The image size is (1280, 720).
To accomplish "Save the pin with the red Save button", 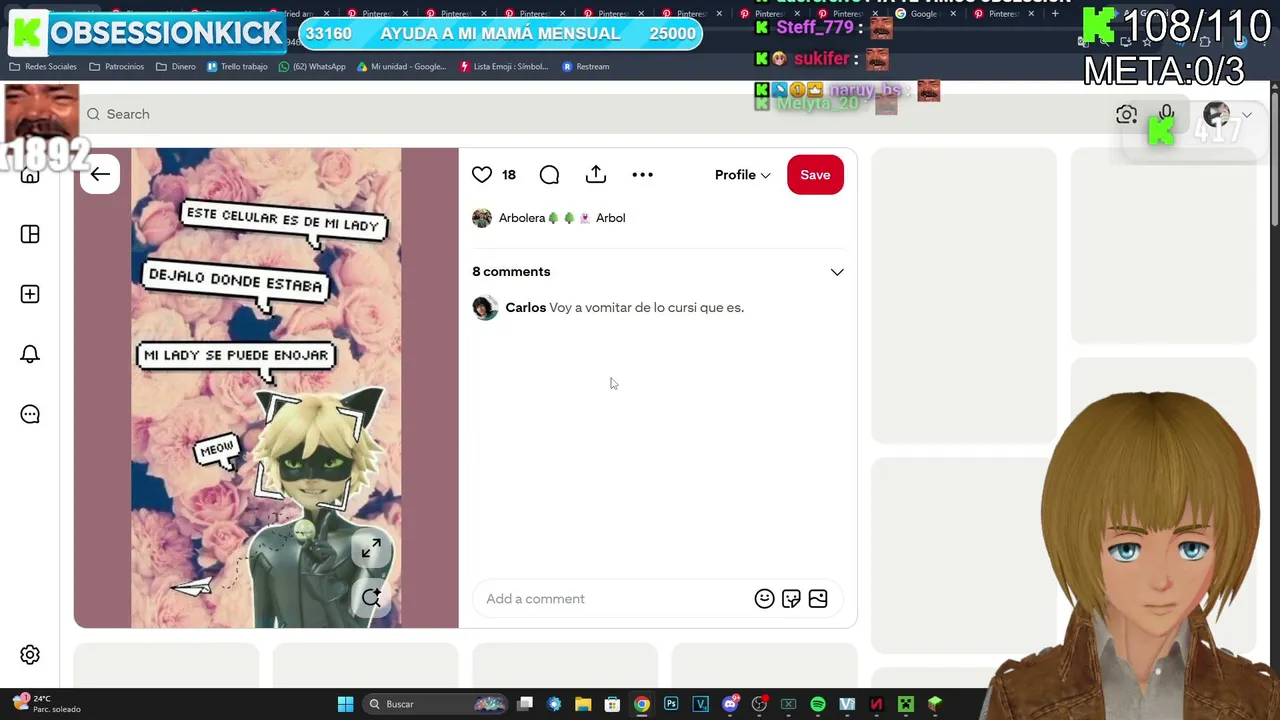I will [x=815, y=175].
